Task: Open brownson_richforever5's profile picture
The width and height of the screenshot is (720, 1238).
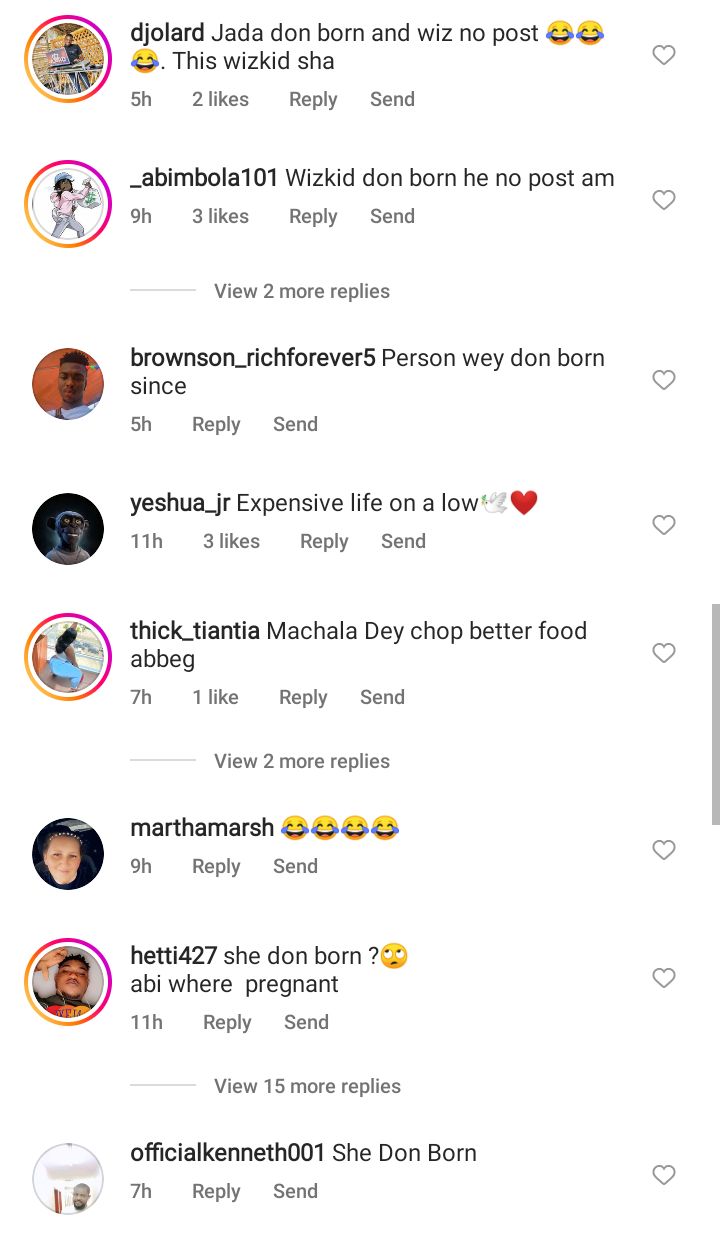Action: point(68,383)
